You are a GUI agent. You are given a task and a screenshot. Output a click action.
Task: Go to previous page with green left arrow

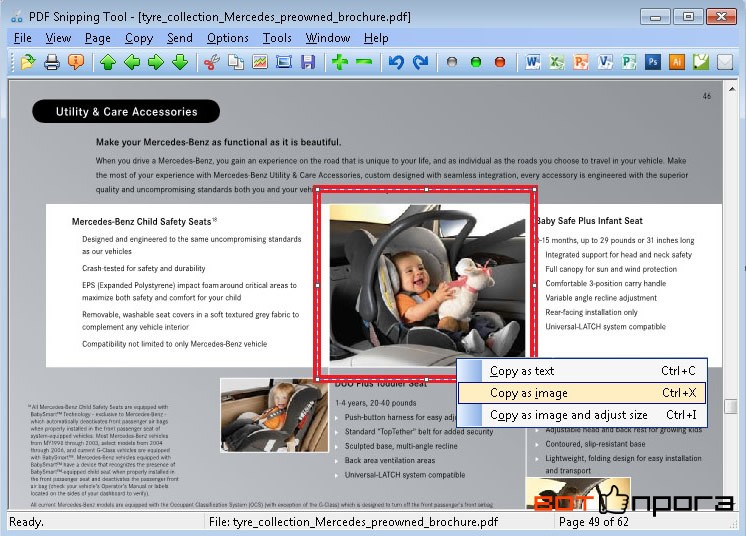pos(132,62)
